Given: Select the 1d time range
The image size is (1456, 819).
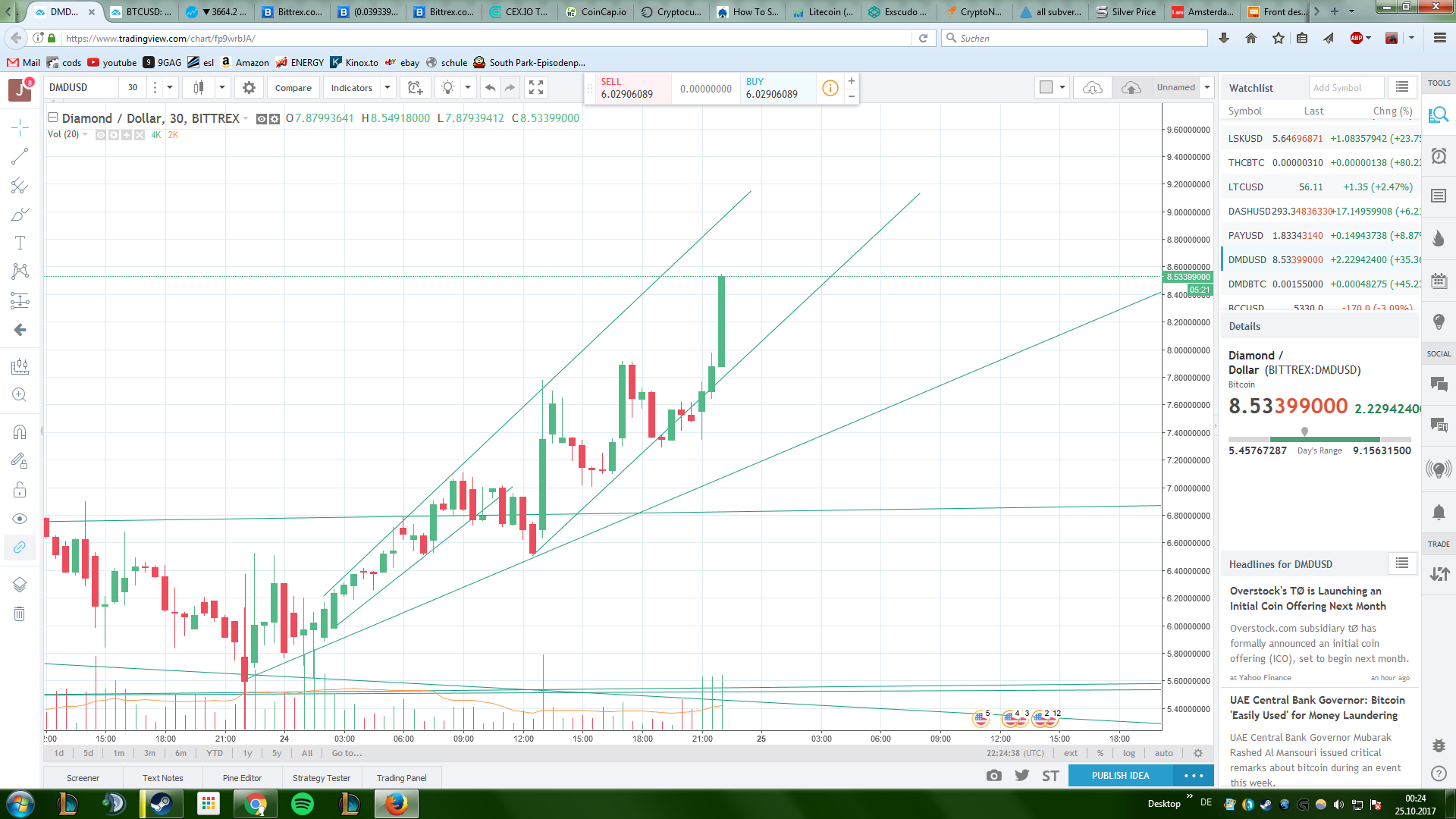Looking at the screenshot, I should [59, 754].
